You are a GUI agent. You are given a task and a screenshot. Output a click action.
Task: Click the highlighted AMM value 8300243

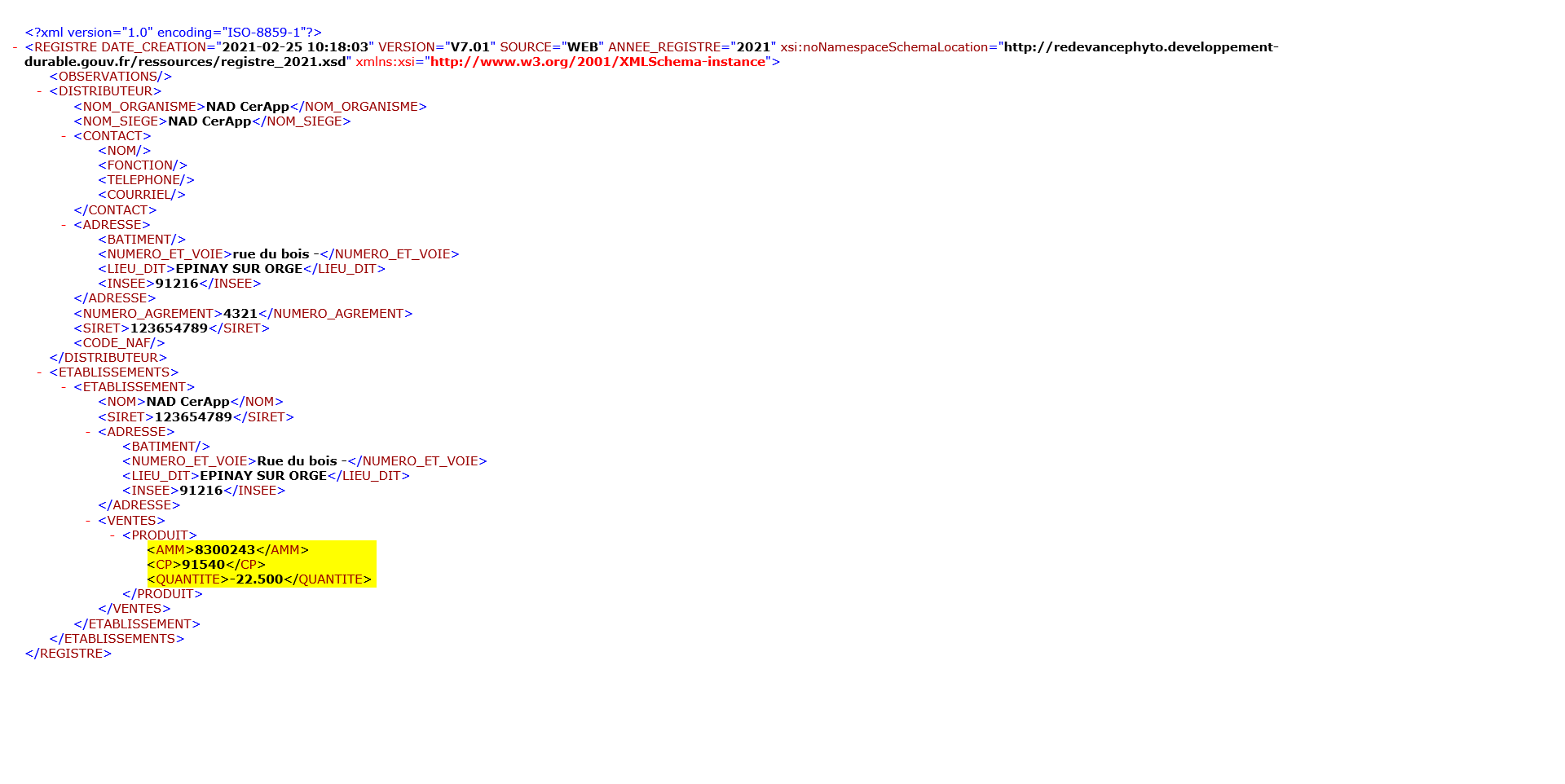click(x=225, y=550)
